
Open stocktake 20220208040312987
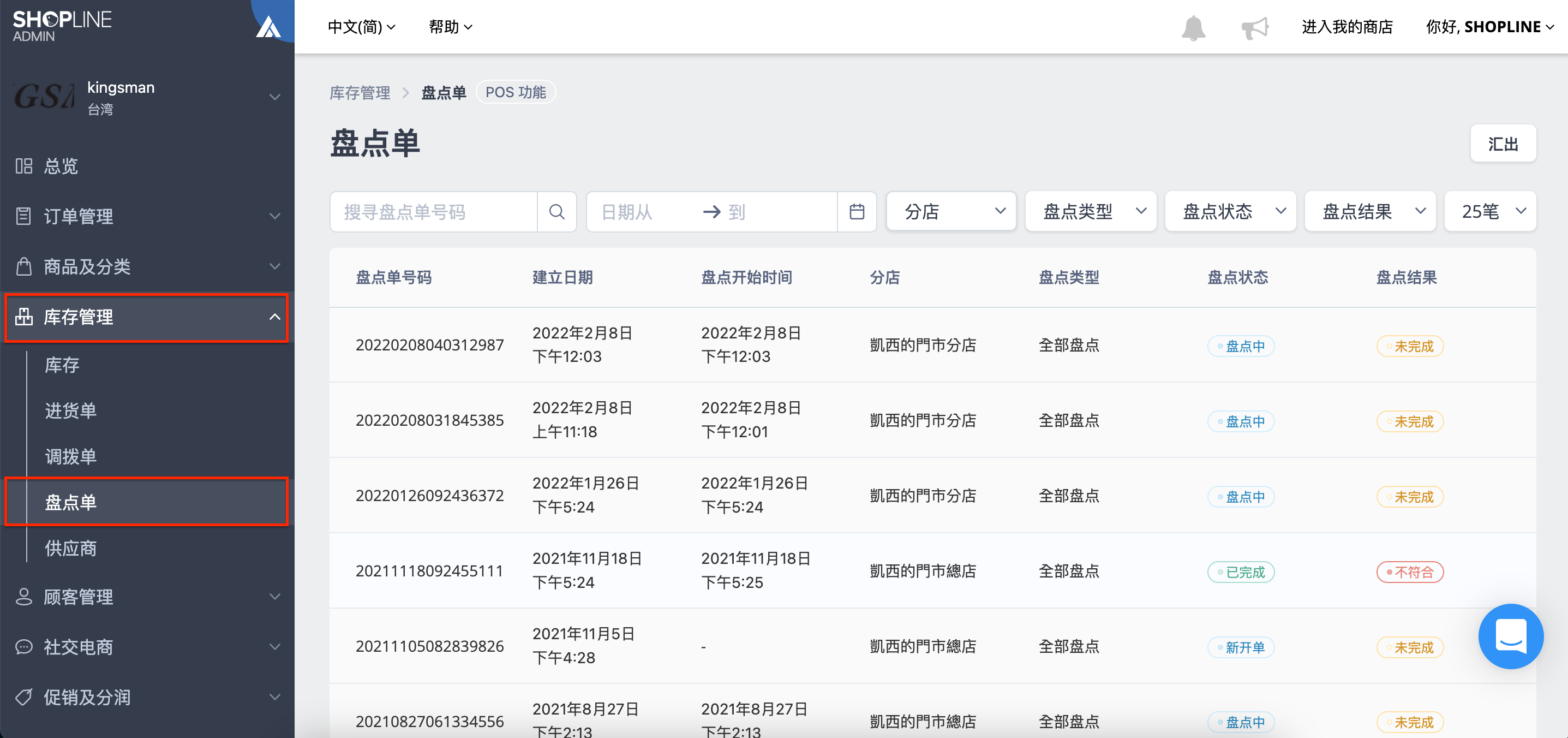click(x=429, y=344)
